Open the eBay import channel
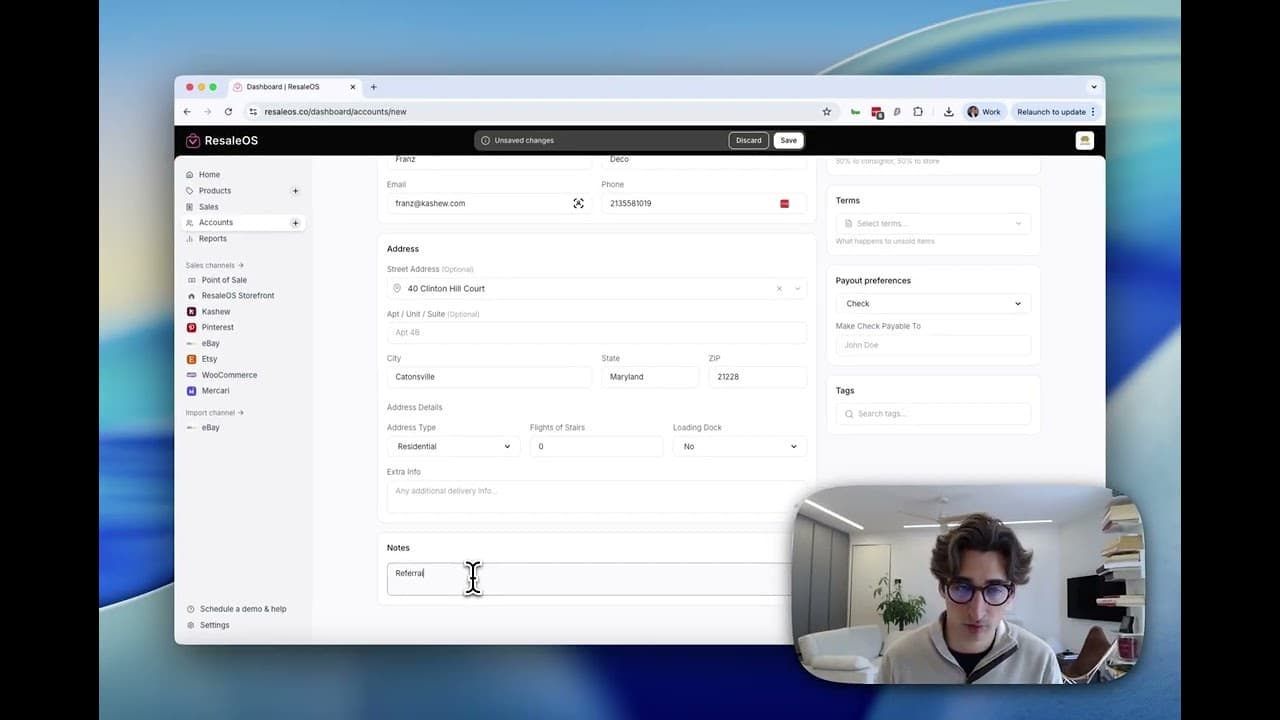Screen dimensions: 1280x720 click(x=210, y=427)
